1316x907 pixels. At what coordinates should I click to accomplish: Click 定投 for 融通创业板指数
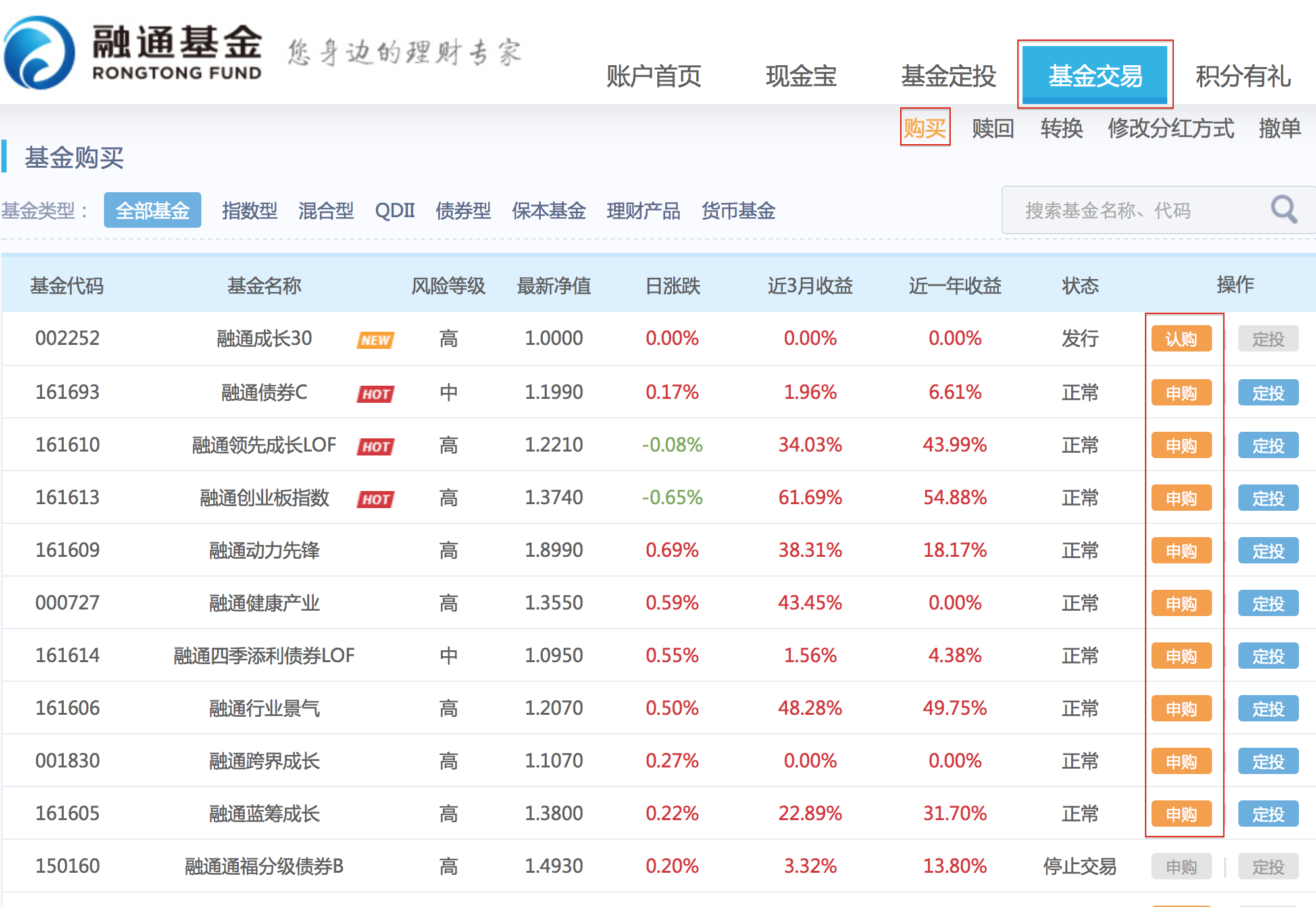coord(1268,498)
